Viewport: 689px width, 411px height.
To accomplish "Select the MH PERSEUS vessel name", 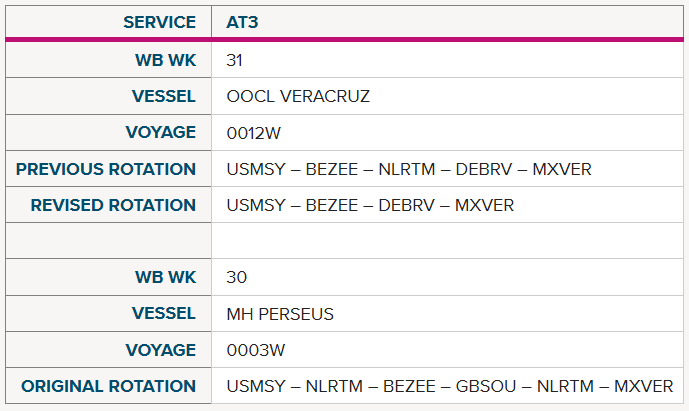I will (280, 314).
